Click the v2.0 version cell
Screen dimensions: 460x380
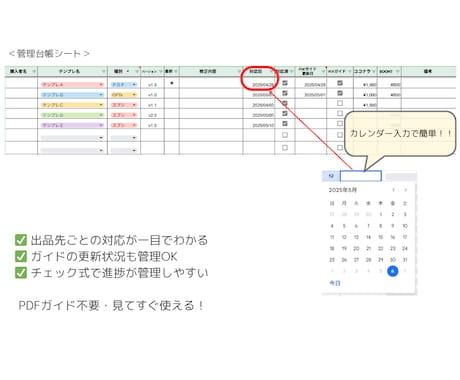coord(152,115)
